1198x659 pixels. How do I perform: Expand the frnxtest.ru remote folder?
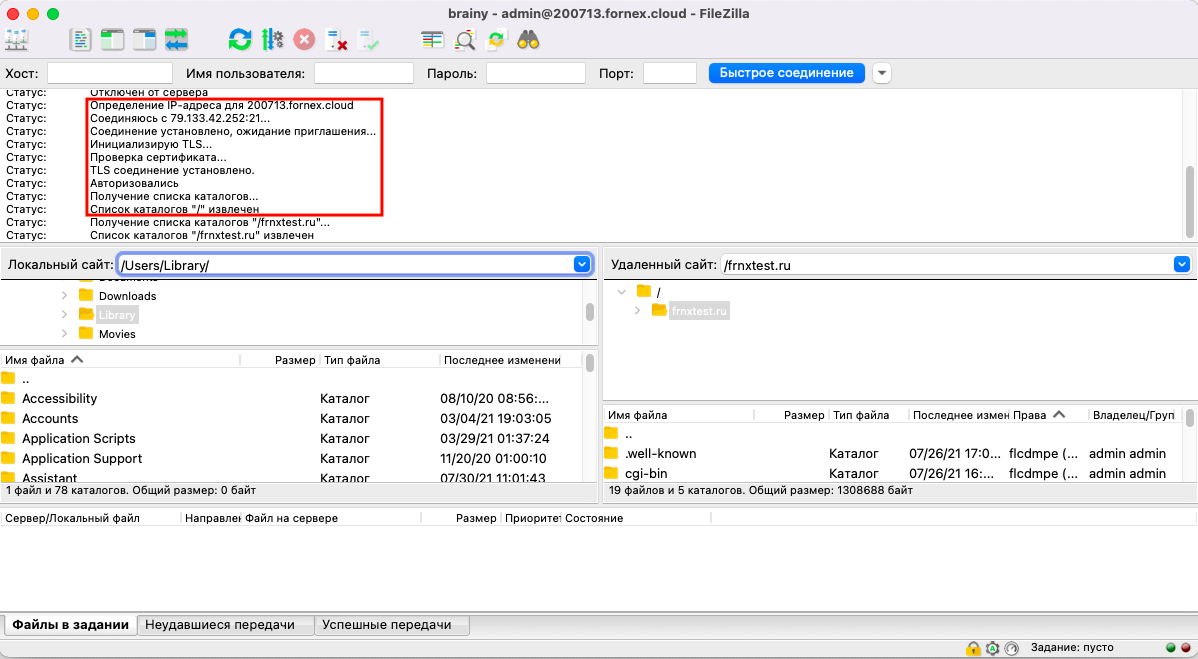637,311
